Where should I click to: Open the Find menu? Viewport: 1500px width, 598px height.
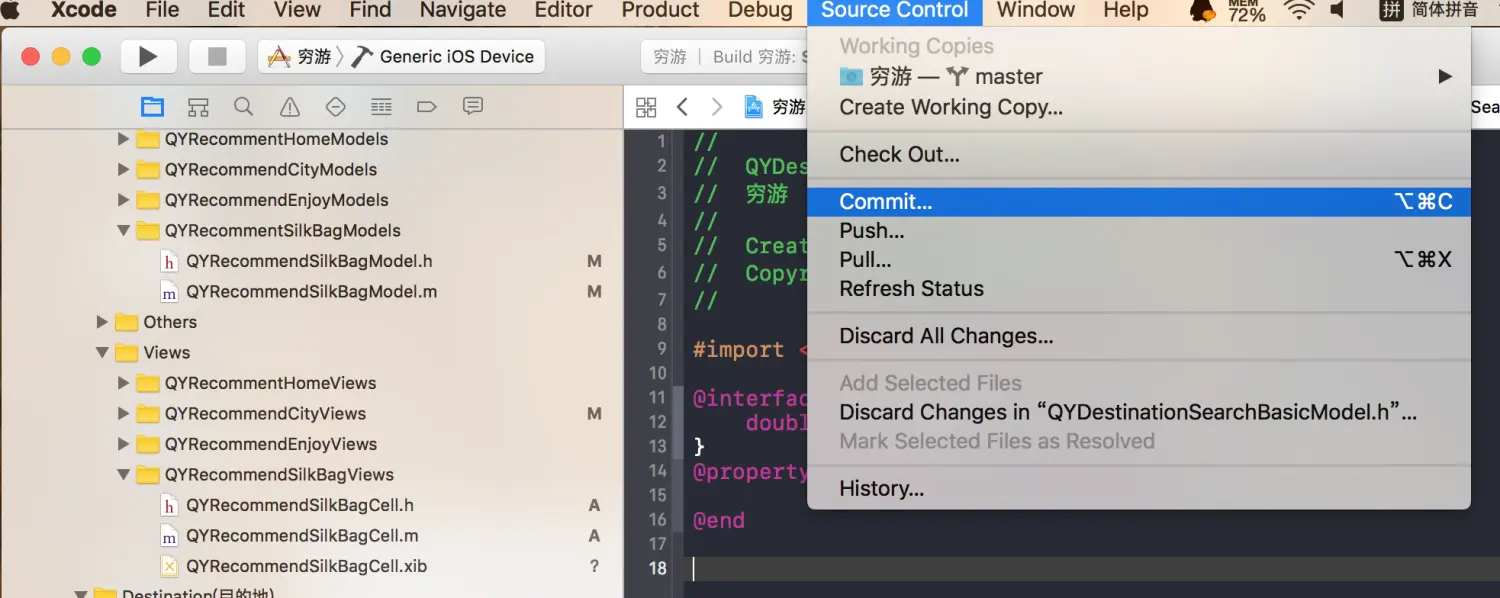tap(370, 10)
